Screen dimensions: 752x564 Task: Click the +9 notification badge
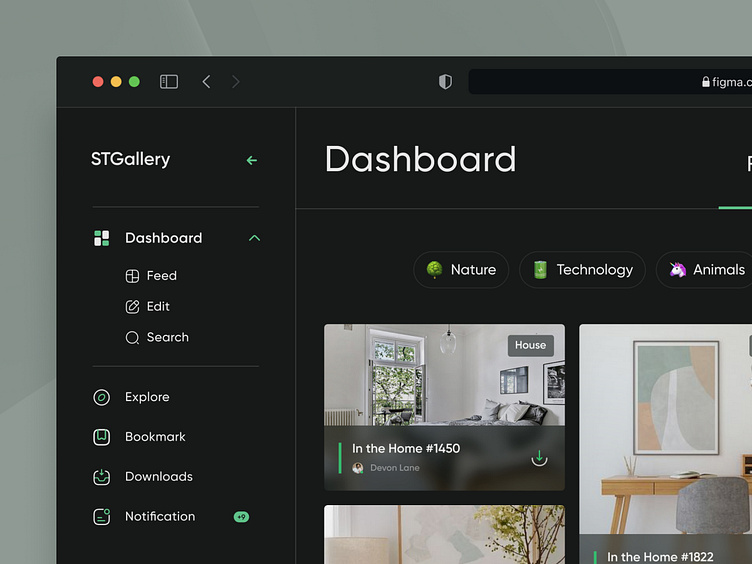241,517
